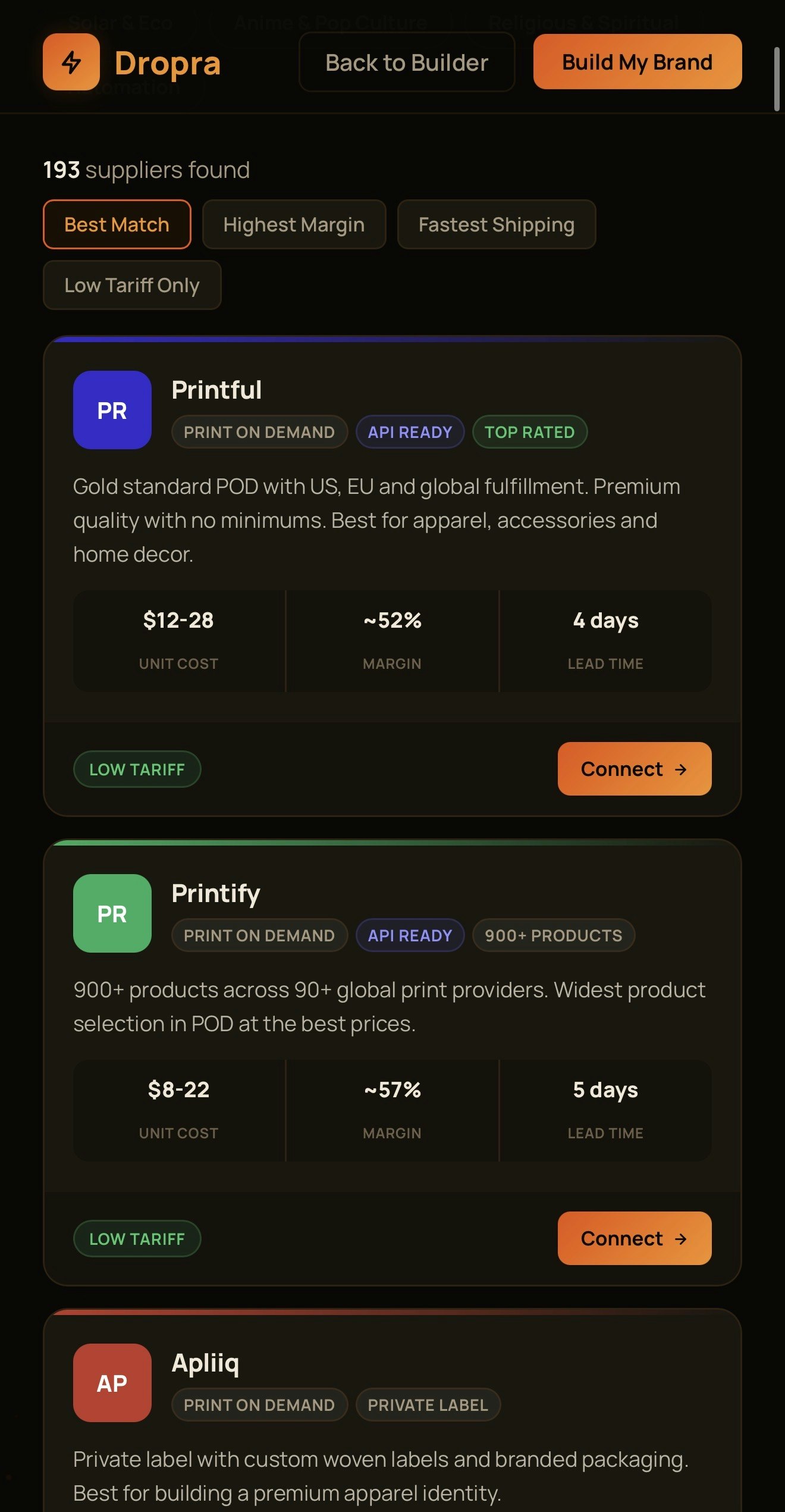
Task: Click Back to Builder
Action: click(406, 62)
